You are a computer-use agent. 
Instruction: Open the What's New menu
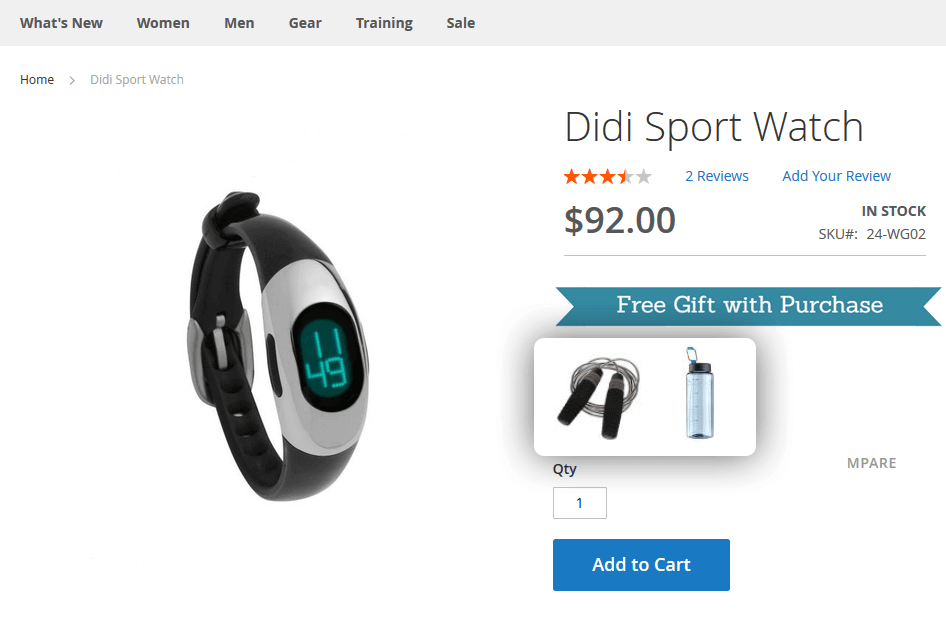pyautogui.click(x=61, y=23)
